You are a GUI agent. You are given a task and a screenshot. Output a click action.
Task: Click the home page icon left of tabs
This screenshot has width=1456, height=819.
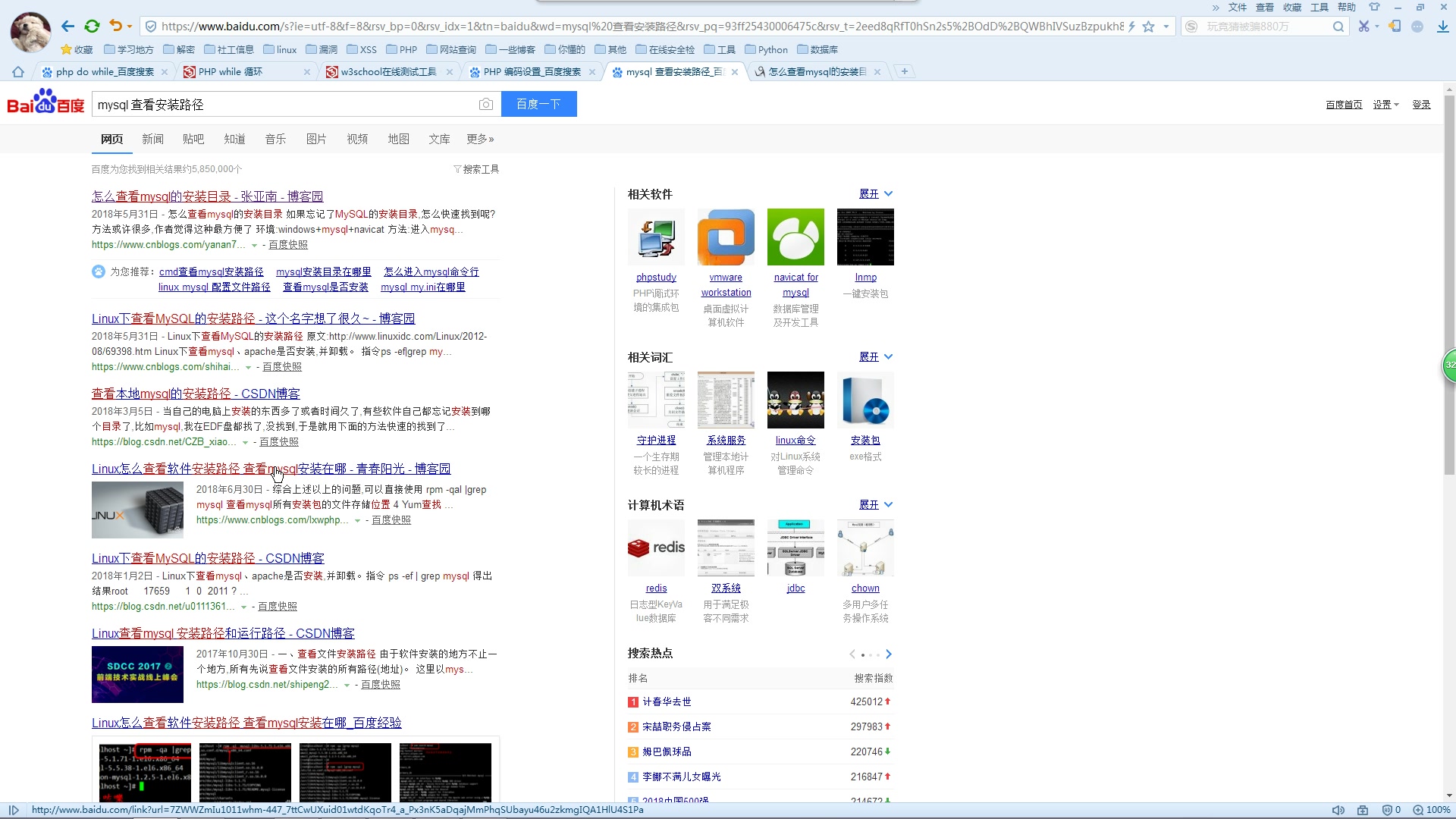[x=18, y=72]
